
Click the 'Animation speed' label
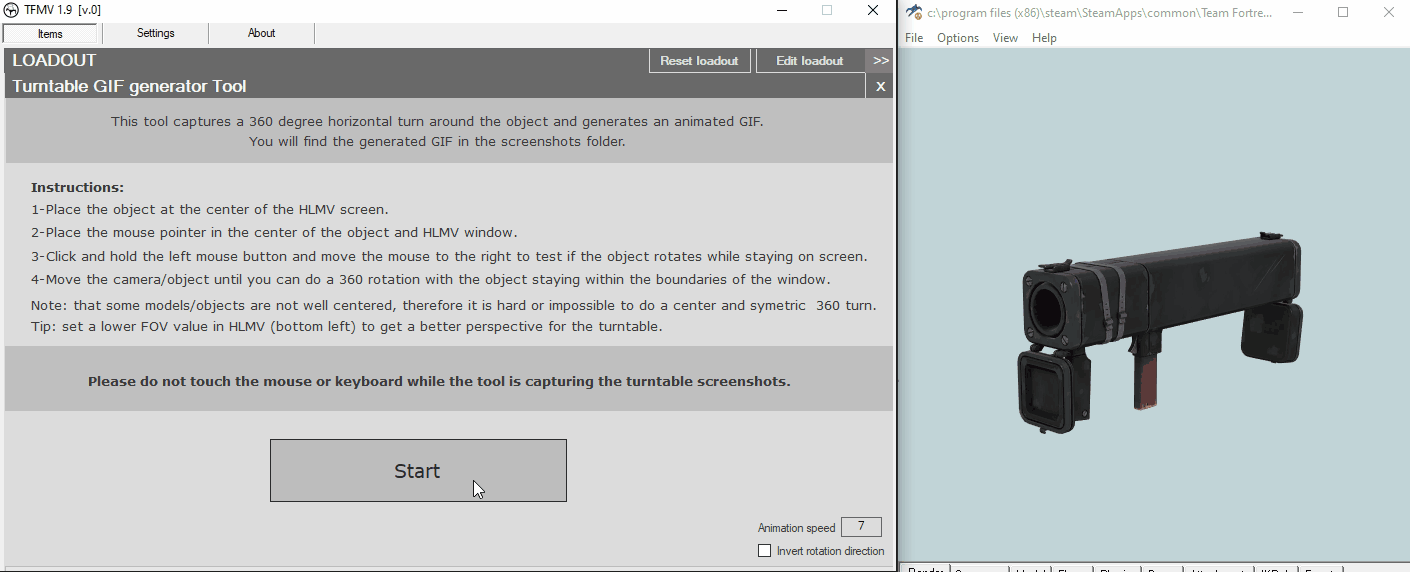pyautogui.click(x=796, y=528)
